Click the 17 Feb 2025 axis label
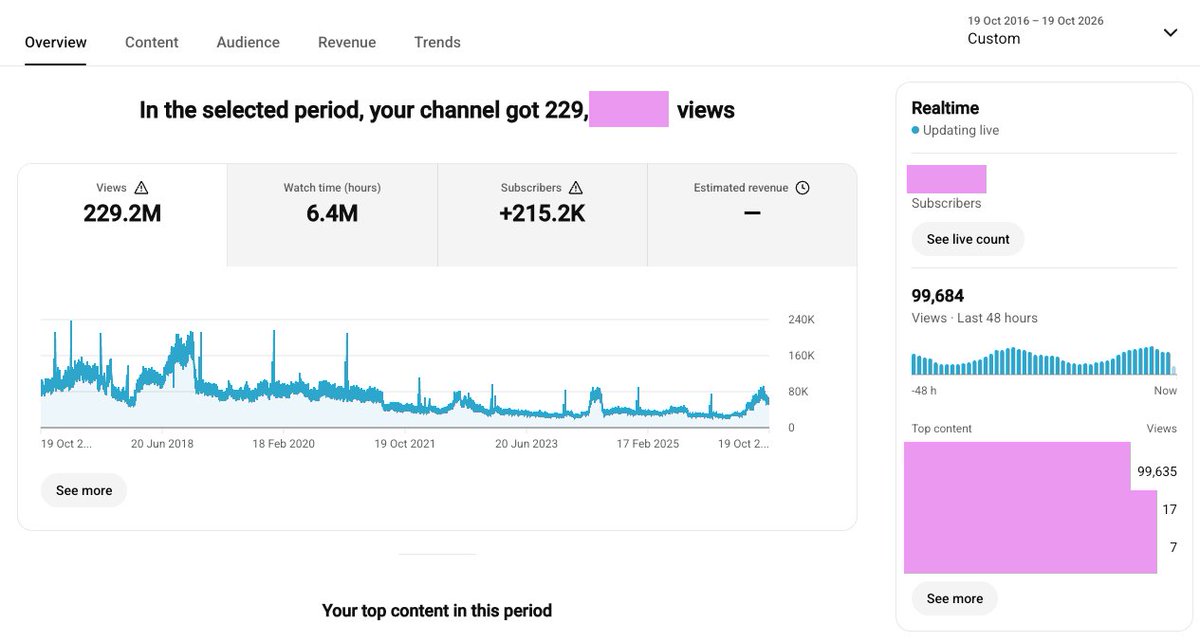The image size is (1200, 642). pos(648,444)
